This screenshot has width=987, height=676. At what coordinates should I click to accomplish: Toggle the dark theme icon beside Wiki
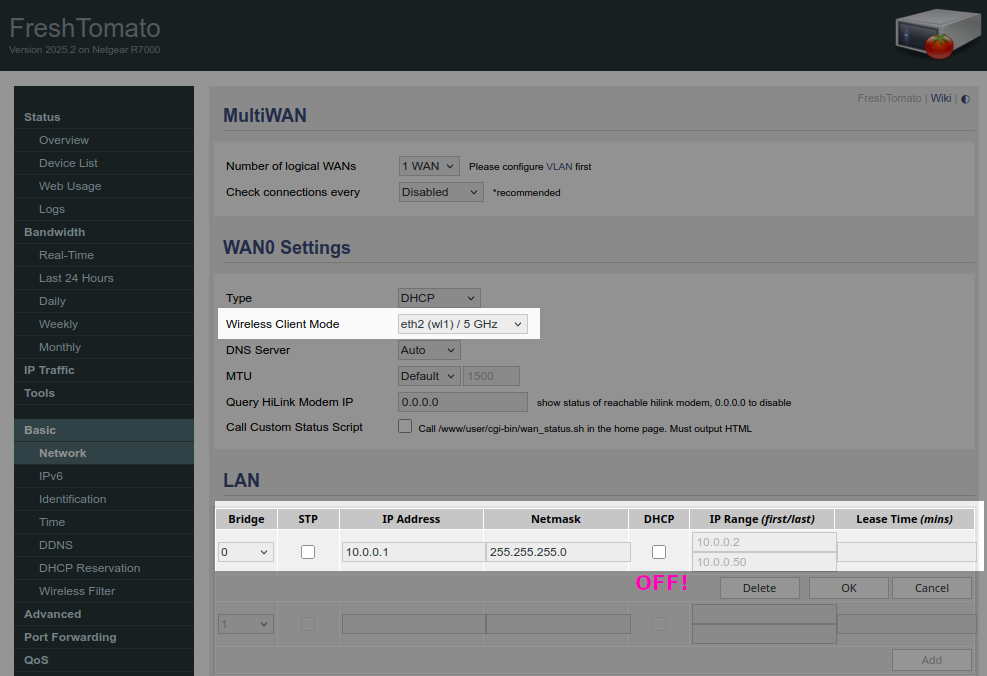point(965,99)
